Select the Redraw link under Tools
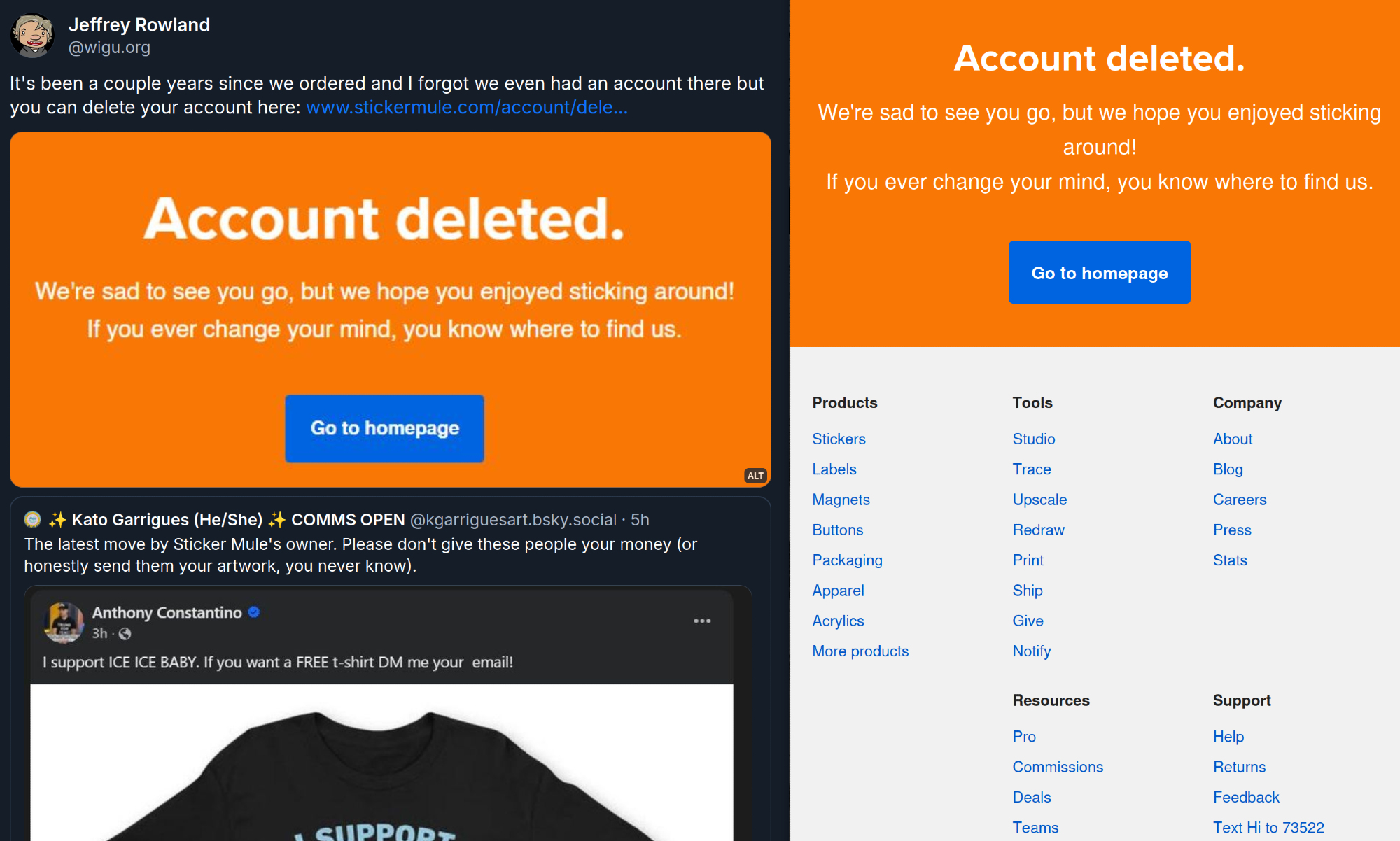The width and height of the screenshot is (1400, 841). point(1038,530)
